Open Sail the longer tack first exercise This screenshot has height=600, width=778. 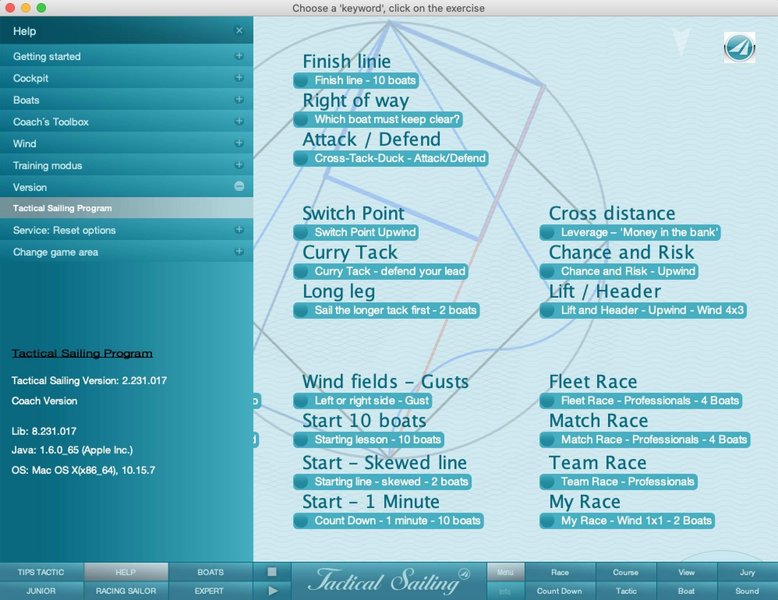(387, 310)
